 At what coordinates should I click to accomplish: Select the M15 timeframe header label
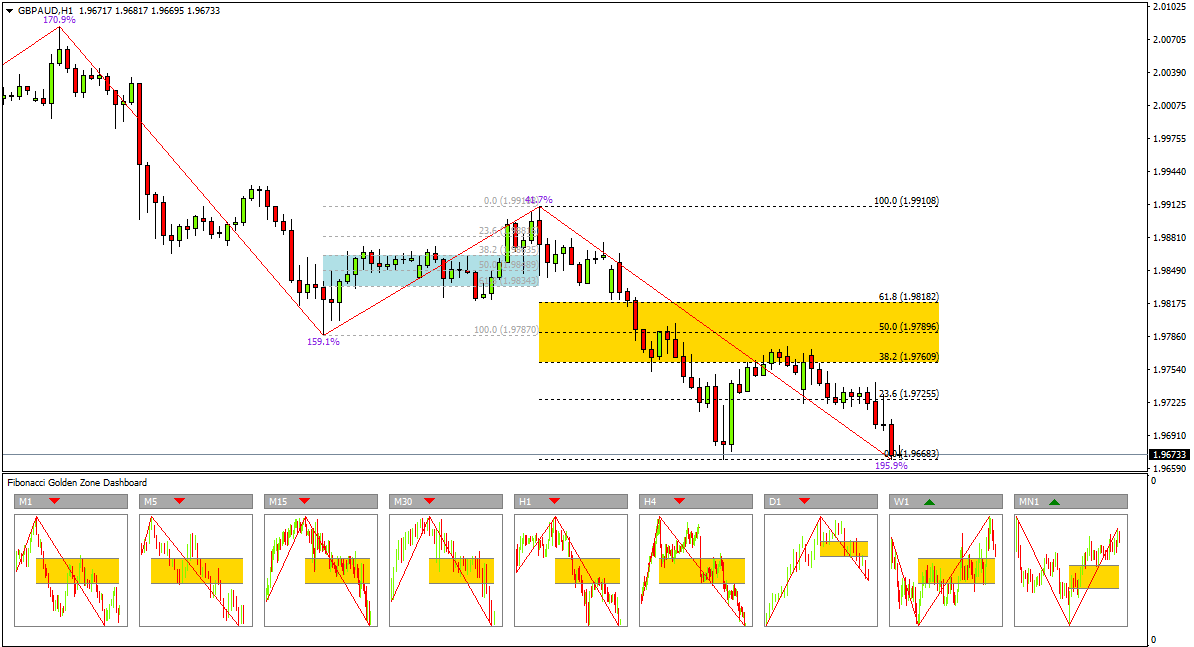tap(278, 500)
